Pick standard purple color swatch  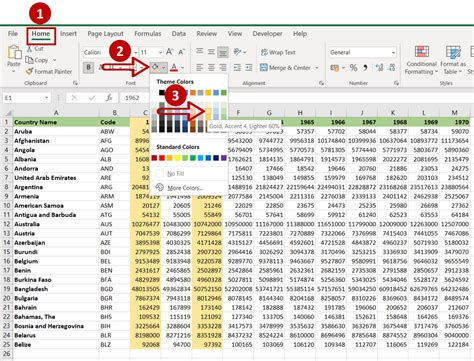tap(224, 158)
